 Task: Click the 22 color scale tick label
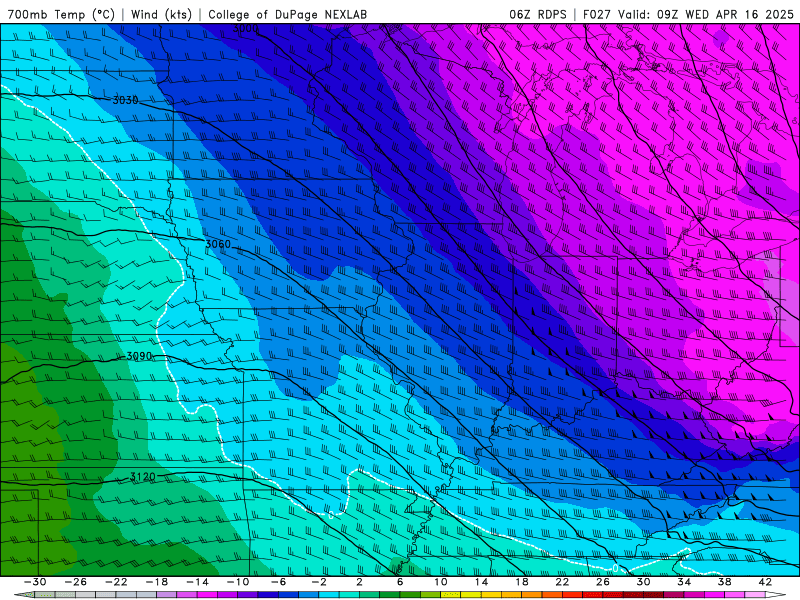562,582
